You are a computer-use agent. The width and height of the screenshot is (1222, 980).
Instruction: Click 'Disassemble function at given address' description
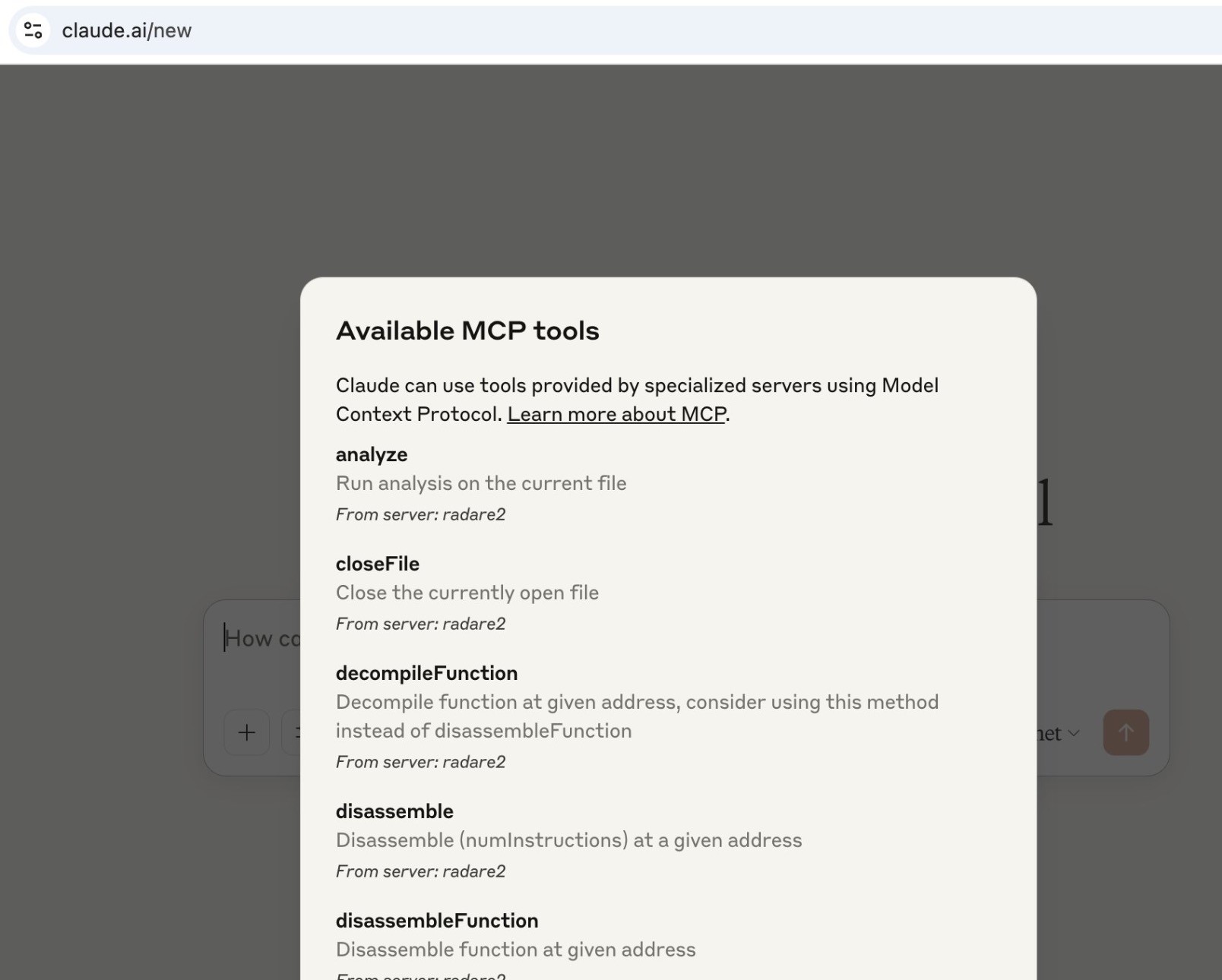516,950
